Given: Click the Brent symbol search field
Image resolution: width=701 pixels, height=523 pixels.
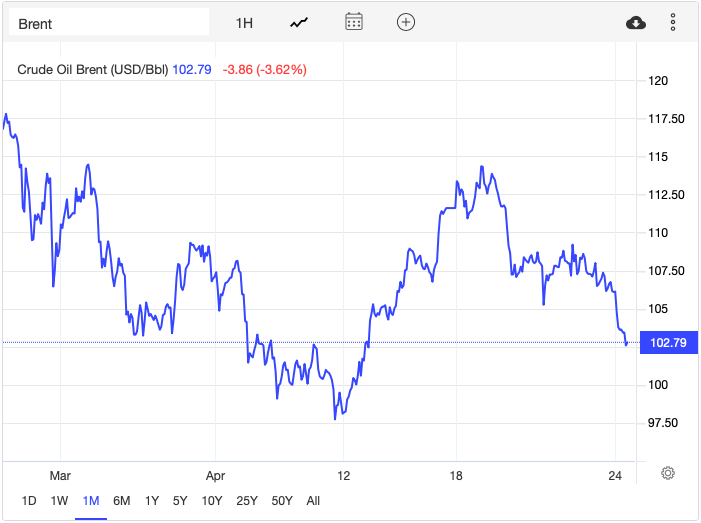Looking at the screenshot, I should (108, 23).
